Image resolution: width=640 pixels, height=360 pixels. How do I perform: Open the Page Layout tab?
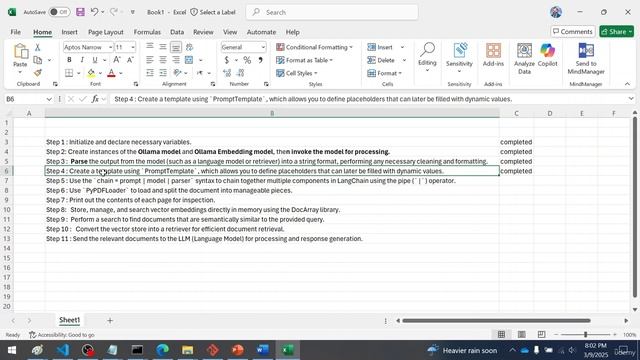click(x=106, y=32)
